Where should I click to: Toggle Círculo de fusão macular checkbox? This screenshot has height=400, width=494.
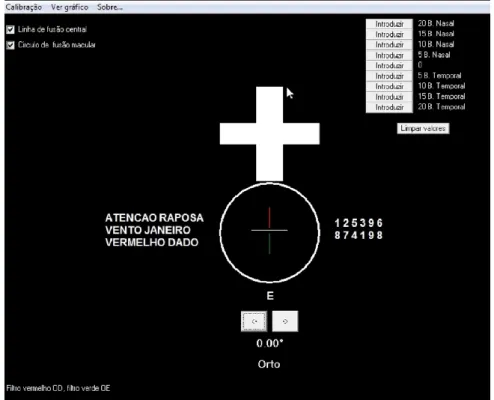pos(10,45)
